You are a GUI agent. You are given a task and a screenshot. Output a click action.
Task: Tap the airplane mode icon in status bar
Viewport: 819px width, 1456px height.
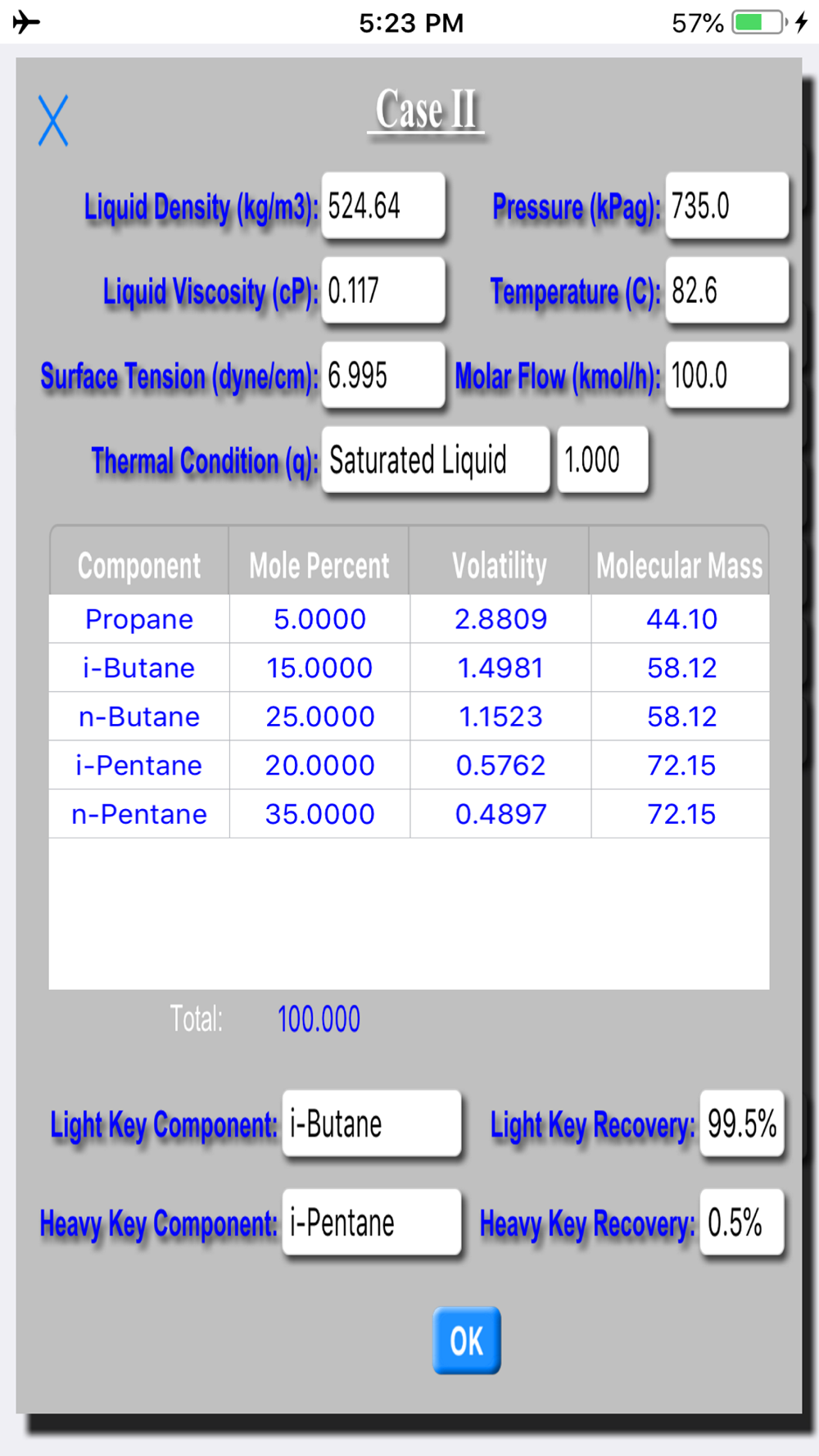[26, 22]
